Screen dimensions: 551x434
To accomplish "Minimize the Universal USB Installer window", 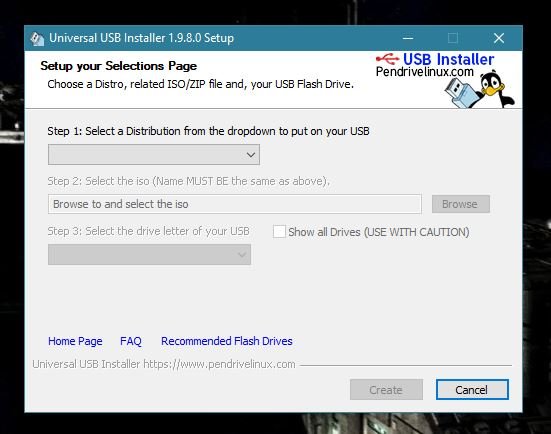I will click(408, 38).
